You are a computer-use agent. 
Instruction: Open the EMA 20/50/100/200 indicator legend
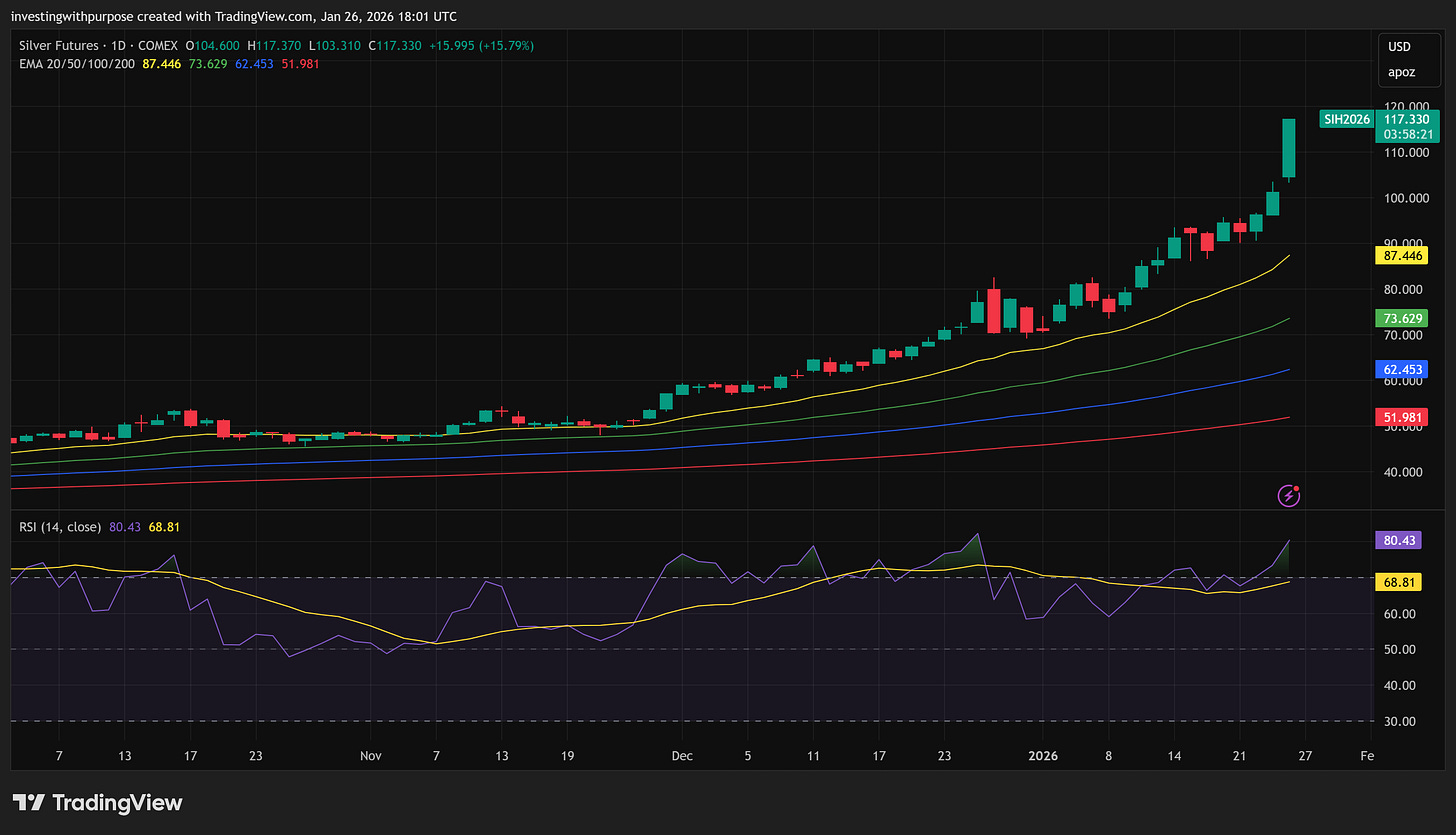(76, 64)
